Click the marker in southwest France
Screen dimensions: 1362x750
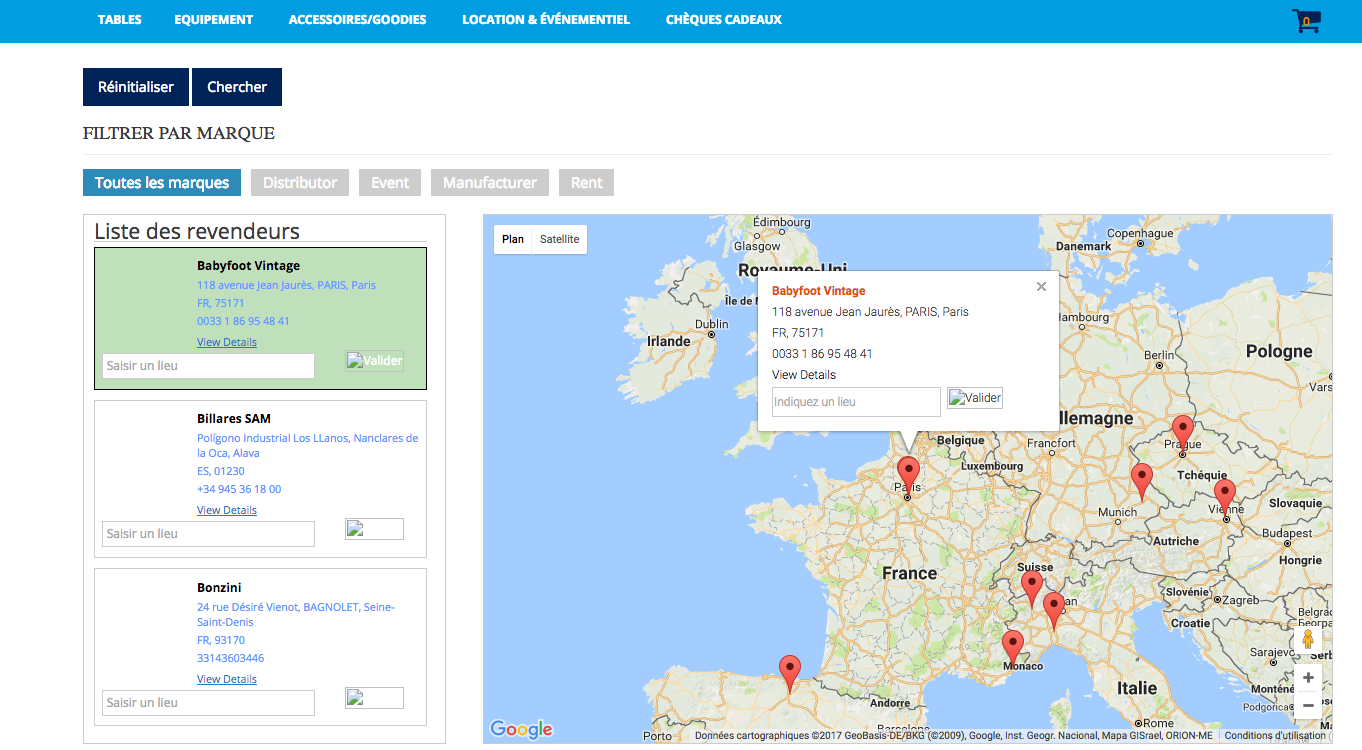(x=790, y=673)
